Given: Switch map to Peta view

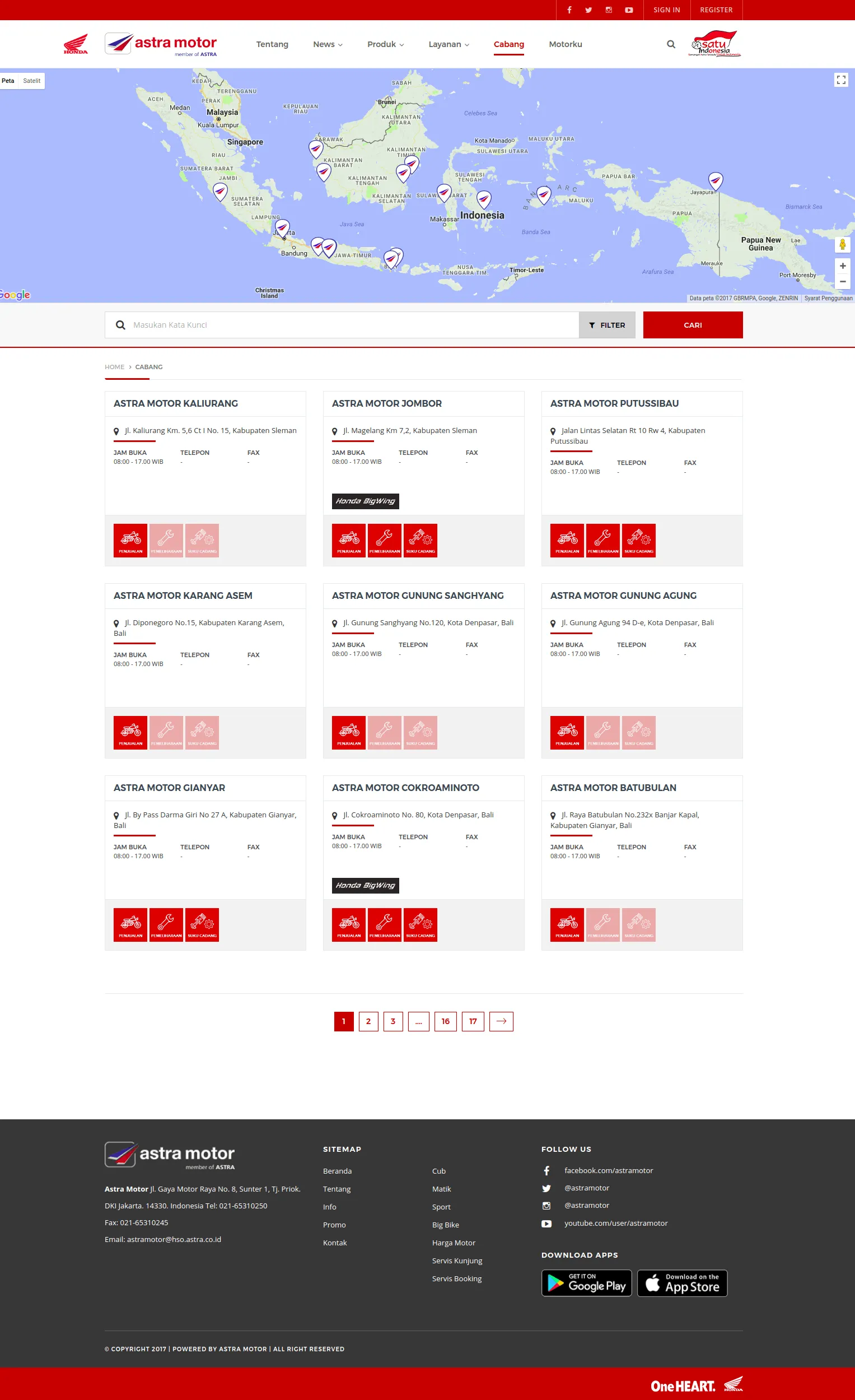Looking at the screenshot, I should [x=8, y=81].
